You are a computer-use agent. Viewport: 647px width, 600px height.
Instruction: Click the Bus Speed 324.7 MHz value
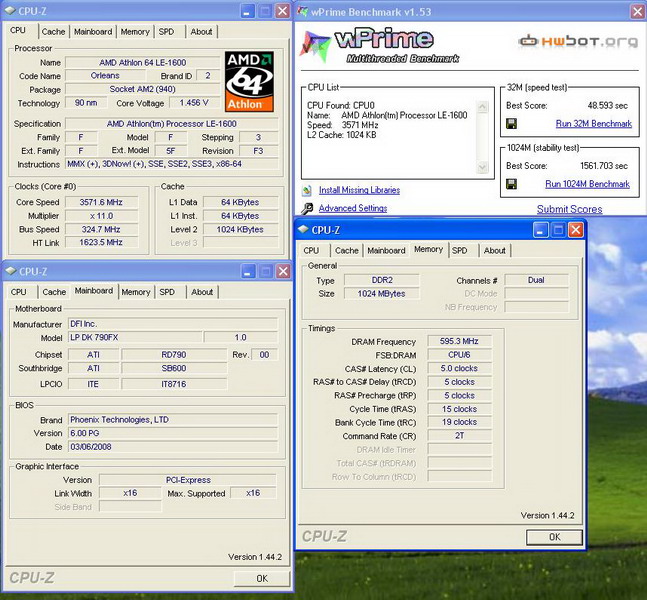(x=101, y=229)
